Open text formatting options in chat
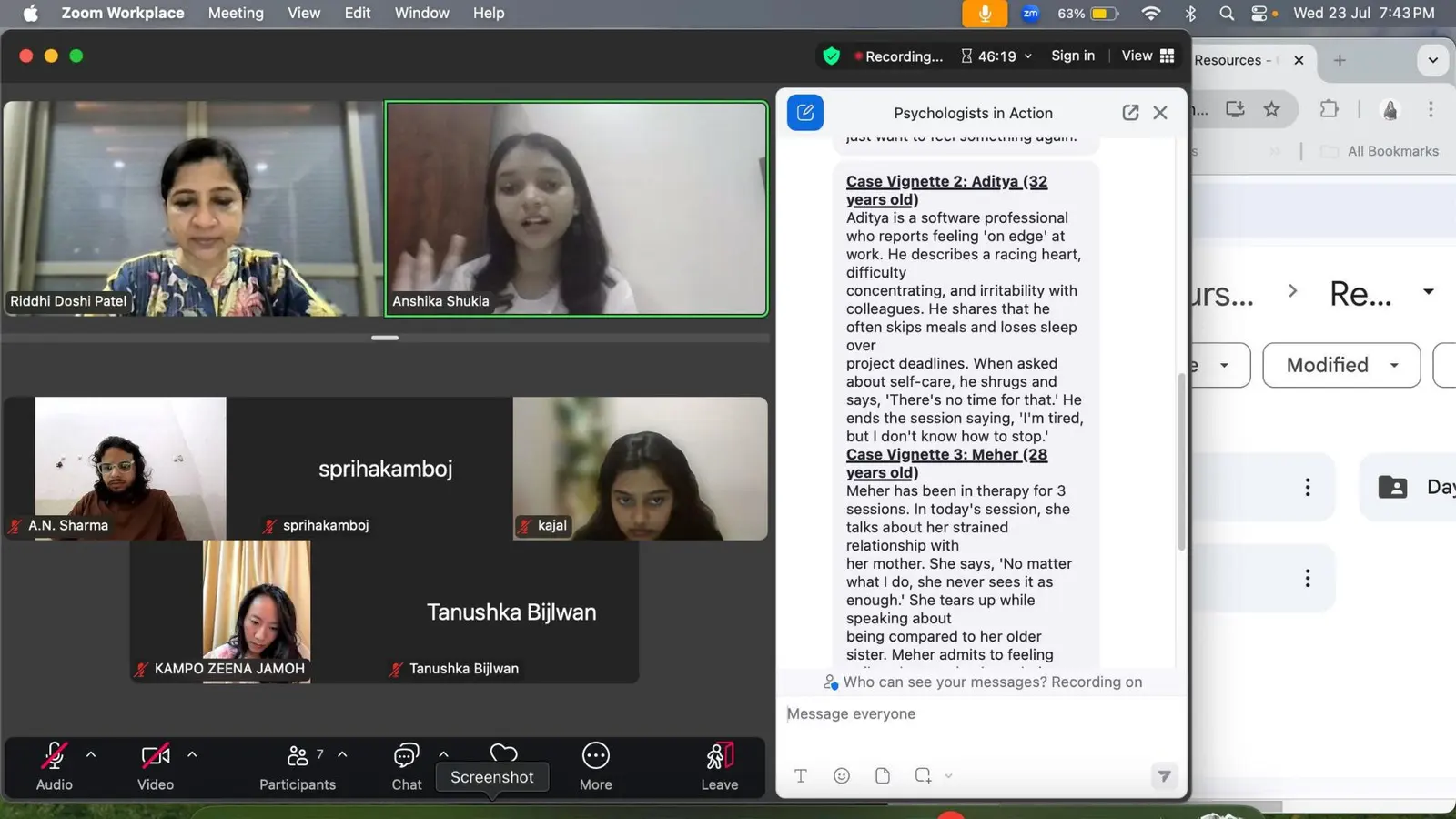The height and width of the screenshot is (819, 1456). click(x=801, y=775)
